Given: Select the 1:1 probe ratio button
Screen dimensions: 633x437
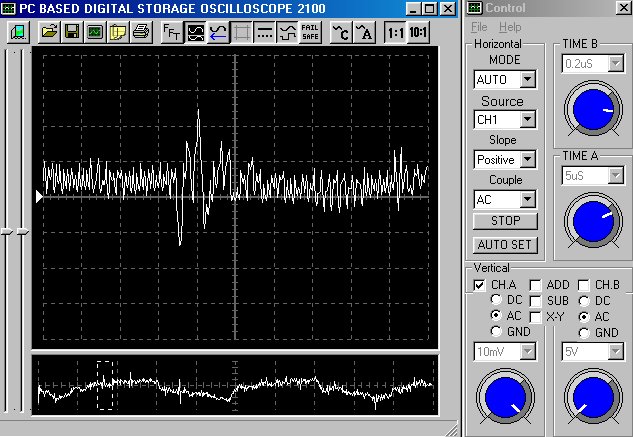Looking at the screenshot, I should tap(395, 31).
